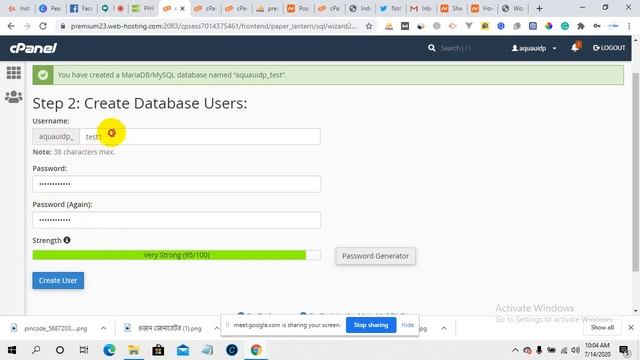Open the Windows Start menu
Viewport: 640px width, 360px height.
[12, 350]
